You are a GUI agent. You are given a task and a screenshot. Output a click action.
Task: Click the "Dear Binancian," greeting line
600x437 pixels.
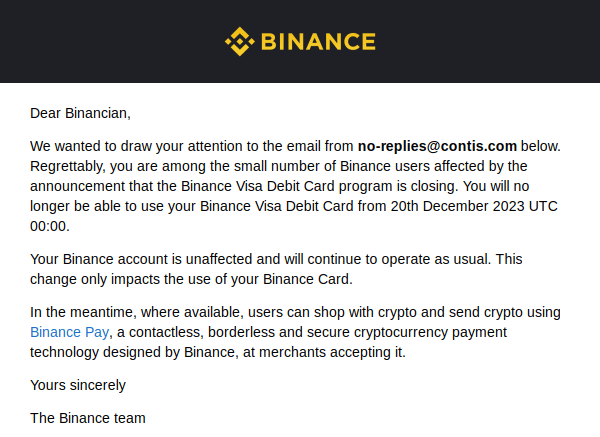pos(80,113)
